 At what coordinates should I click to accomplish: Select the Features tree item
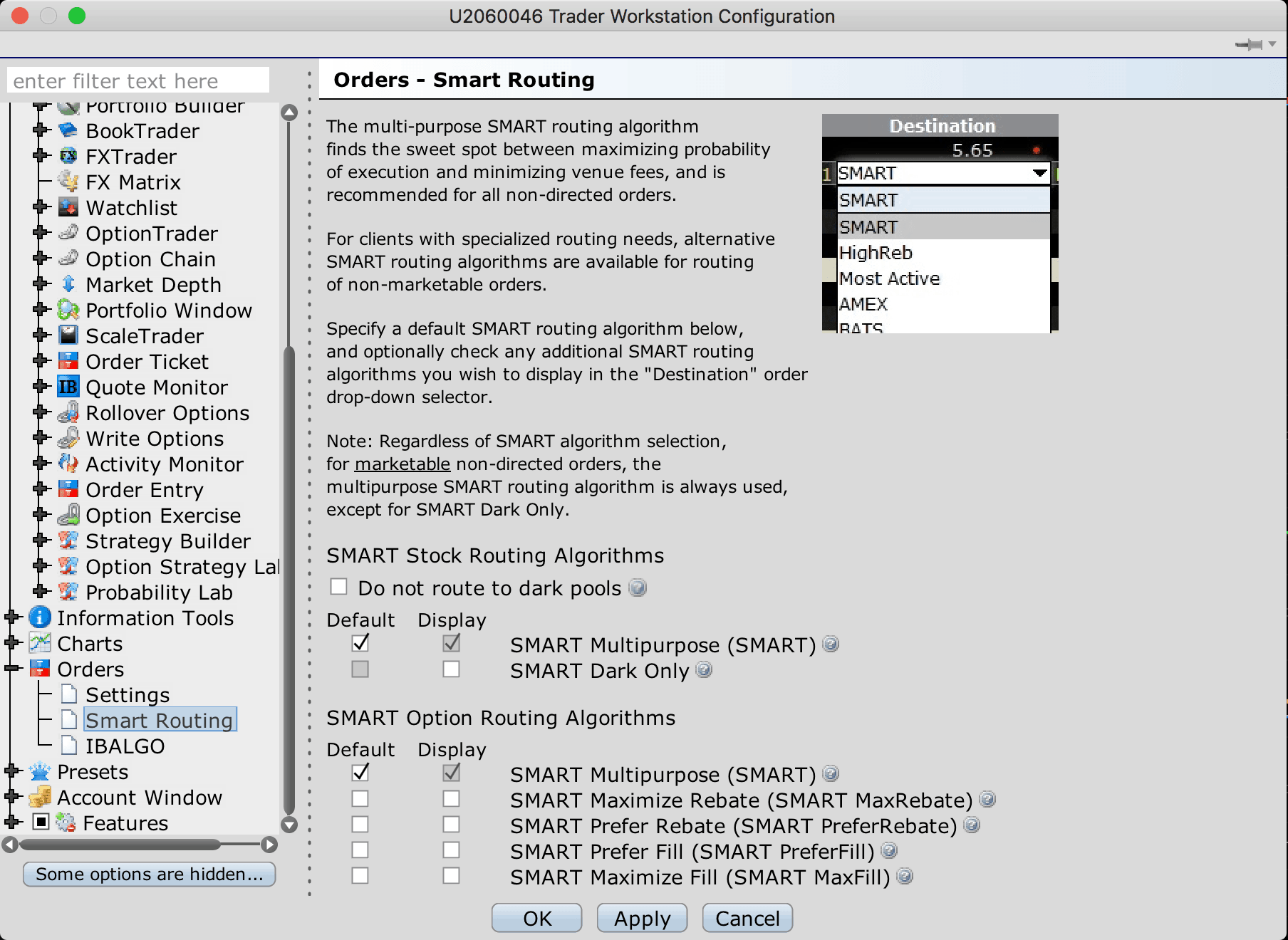(125, 823)
